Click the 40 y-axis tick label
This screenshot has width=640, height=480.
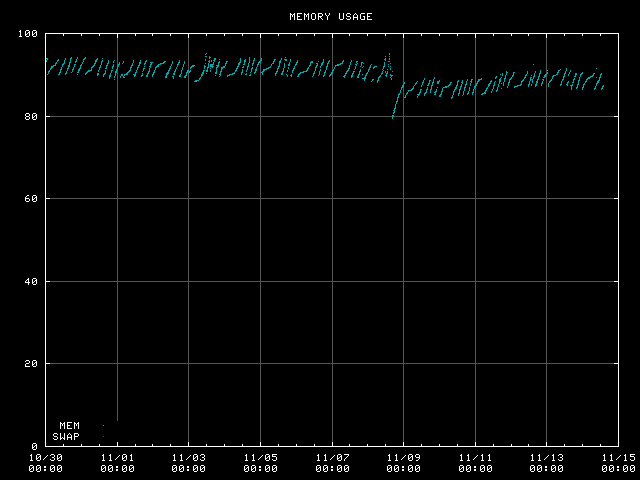31,282
